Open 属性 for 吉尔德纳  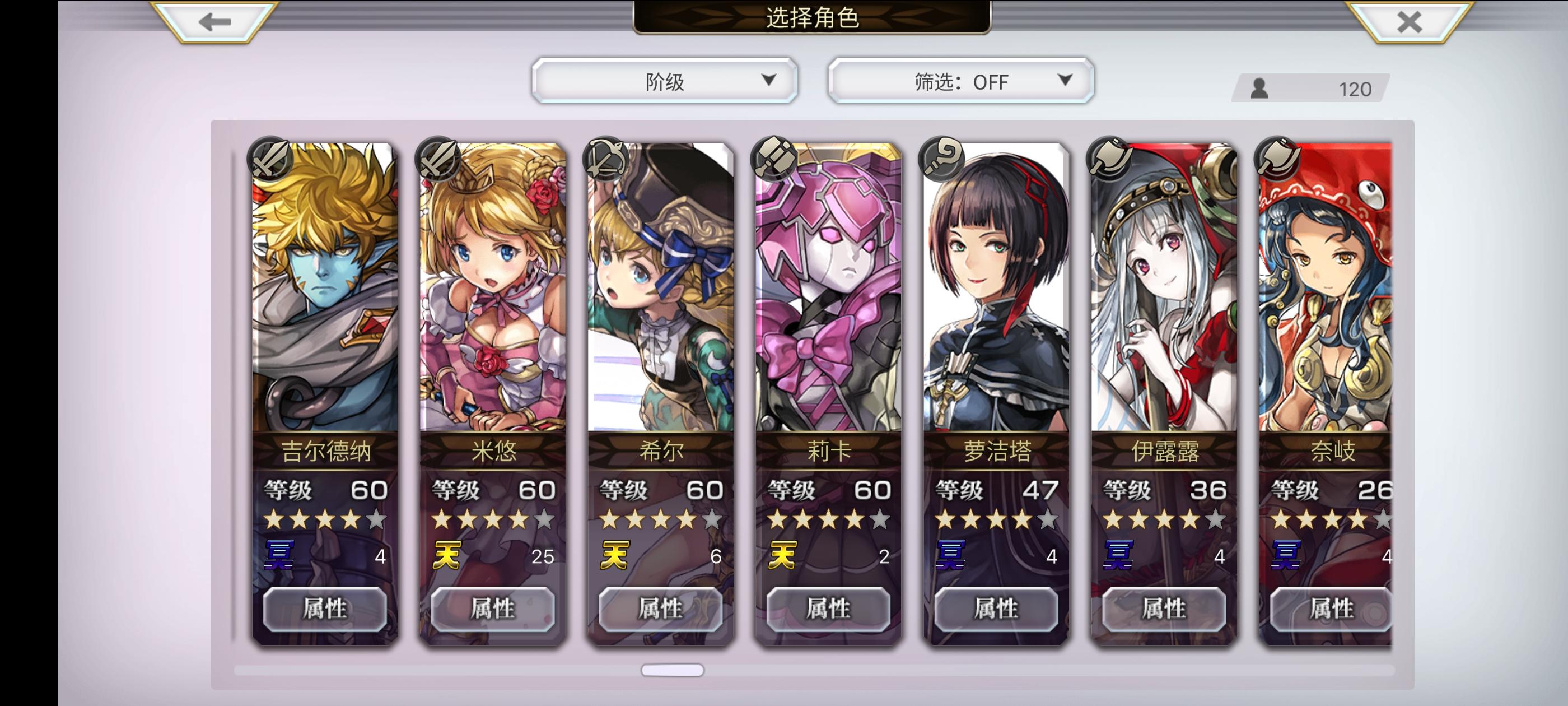325,609
